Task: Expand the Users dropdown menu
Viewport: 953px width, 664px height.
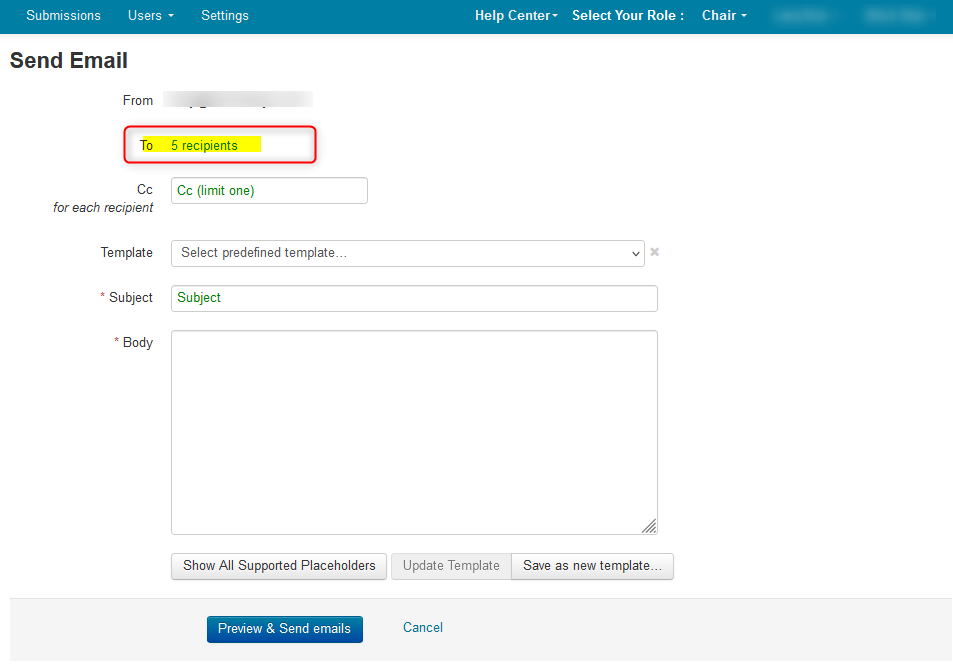Action: 150,15
